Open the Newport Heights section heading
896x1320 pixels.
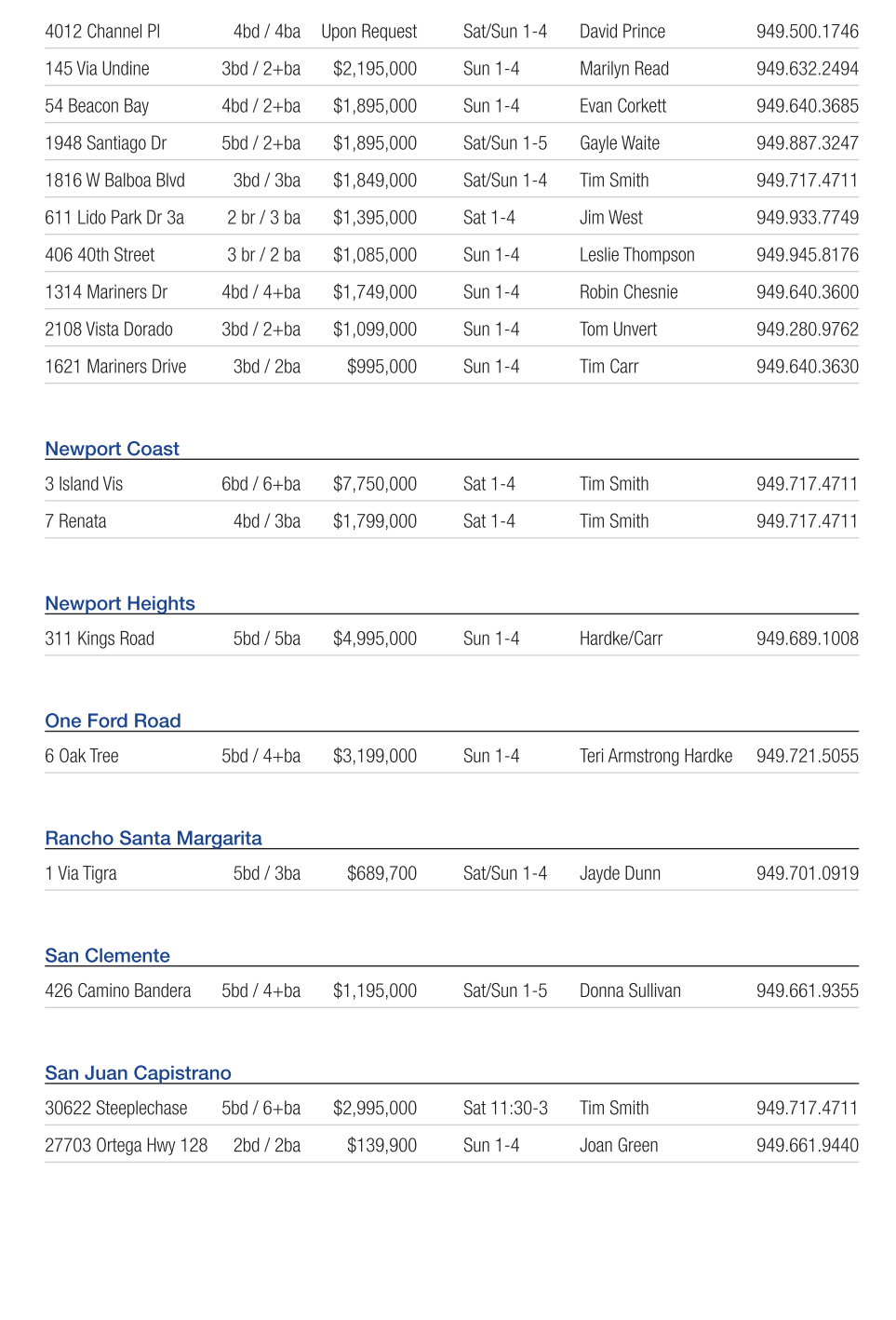(120, 603)
